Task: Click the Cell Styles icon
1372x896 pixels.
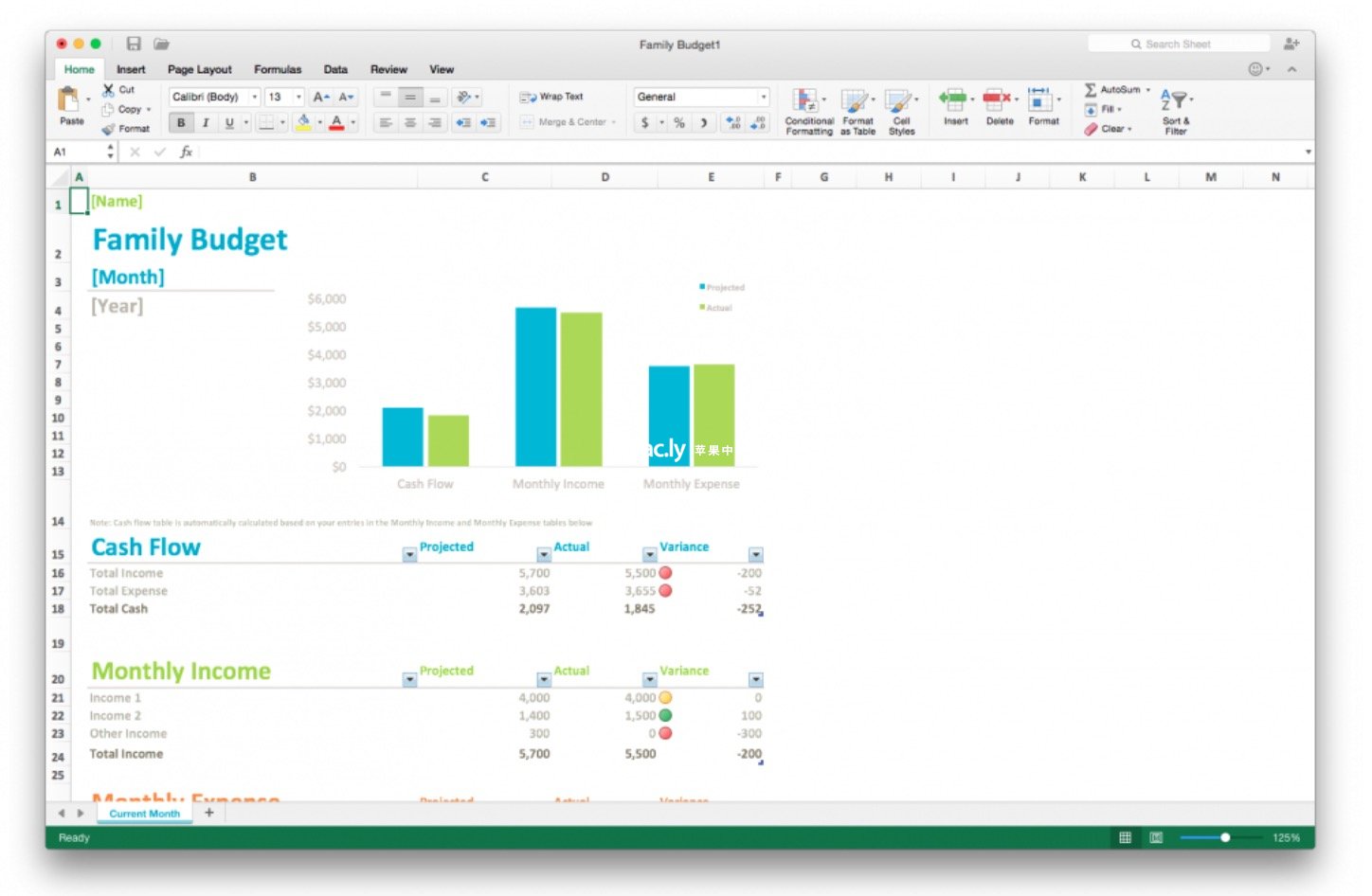Action: pyautogui.click(x=898, y=100)
